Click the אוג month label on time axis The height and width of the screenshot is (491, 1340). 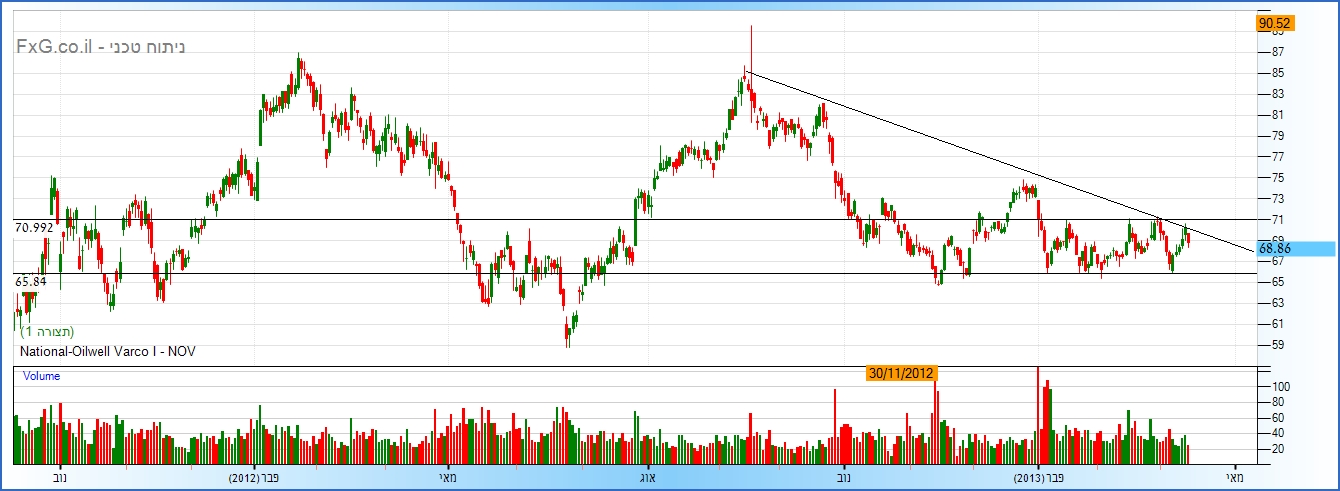pyautogui.click(x=648, y=478)
